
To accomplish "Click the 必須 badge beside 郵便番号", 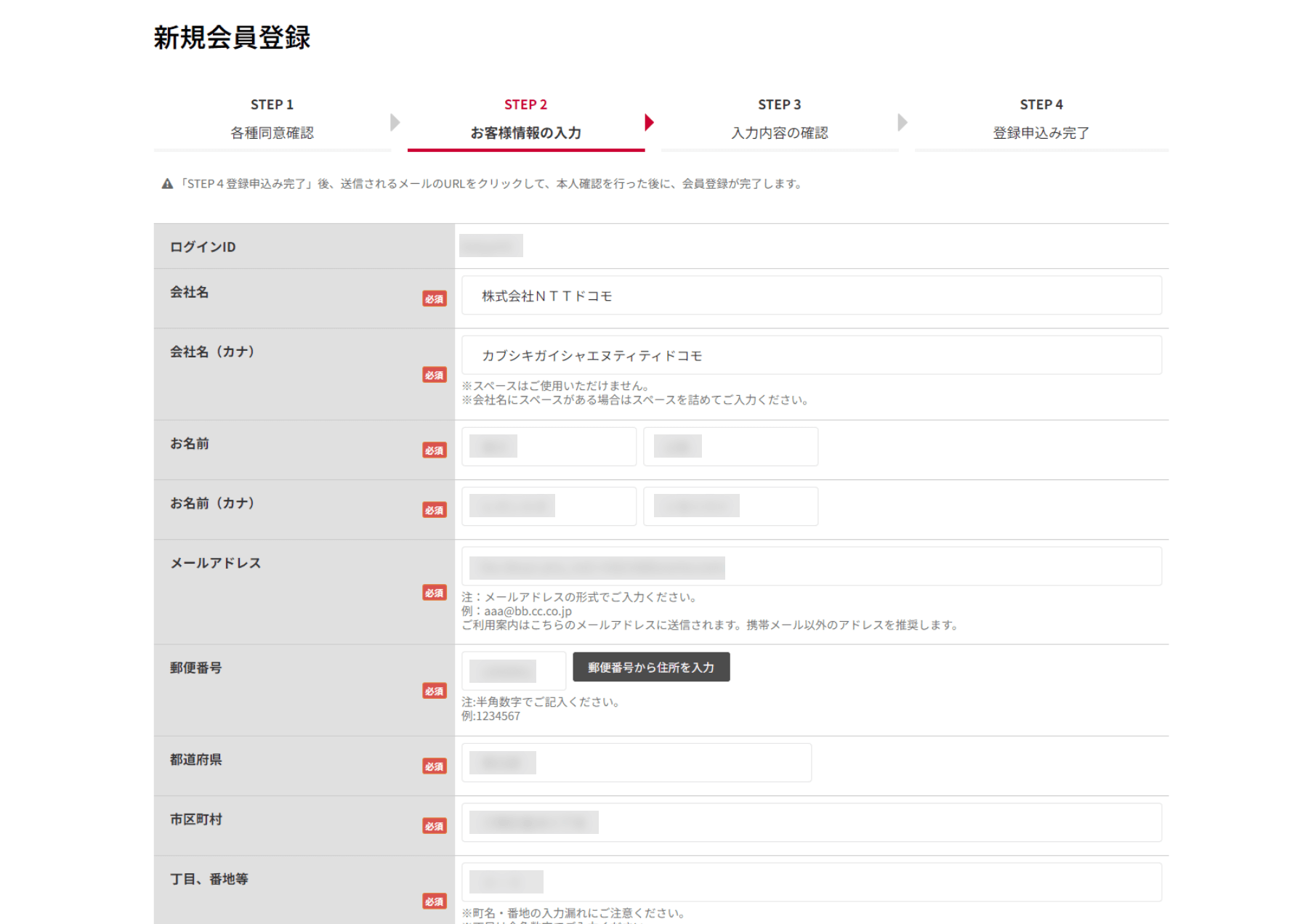I will pos(435,691).
